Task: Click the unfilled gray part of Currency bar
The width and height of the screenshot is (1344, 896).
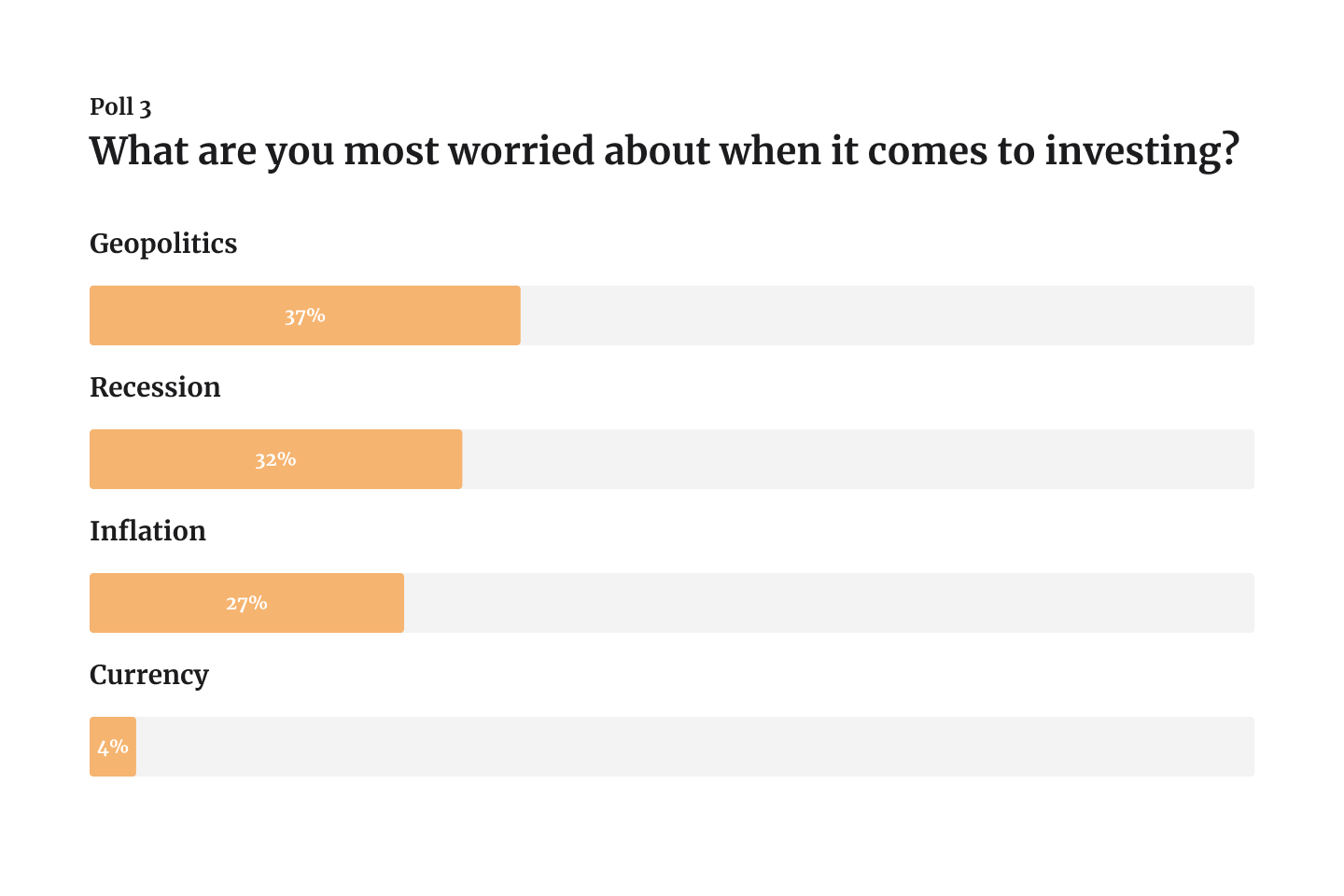Action: point(694,747)
